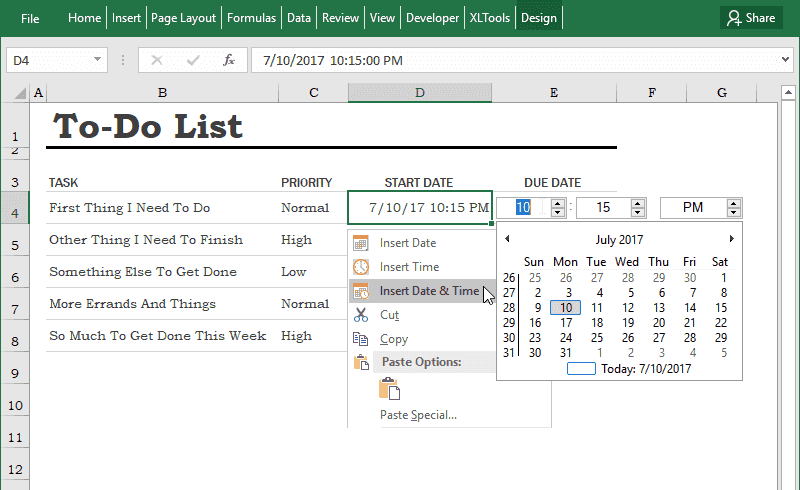Click 'Something Else To Get Done' cell
The image size is (800, 490).
click(x=162, y=272)
